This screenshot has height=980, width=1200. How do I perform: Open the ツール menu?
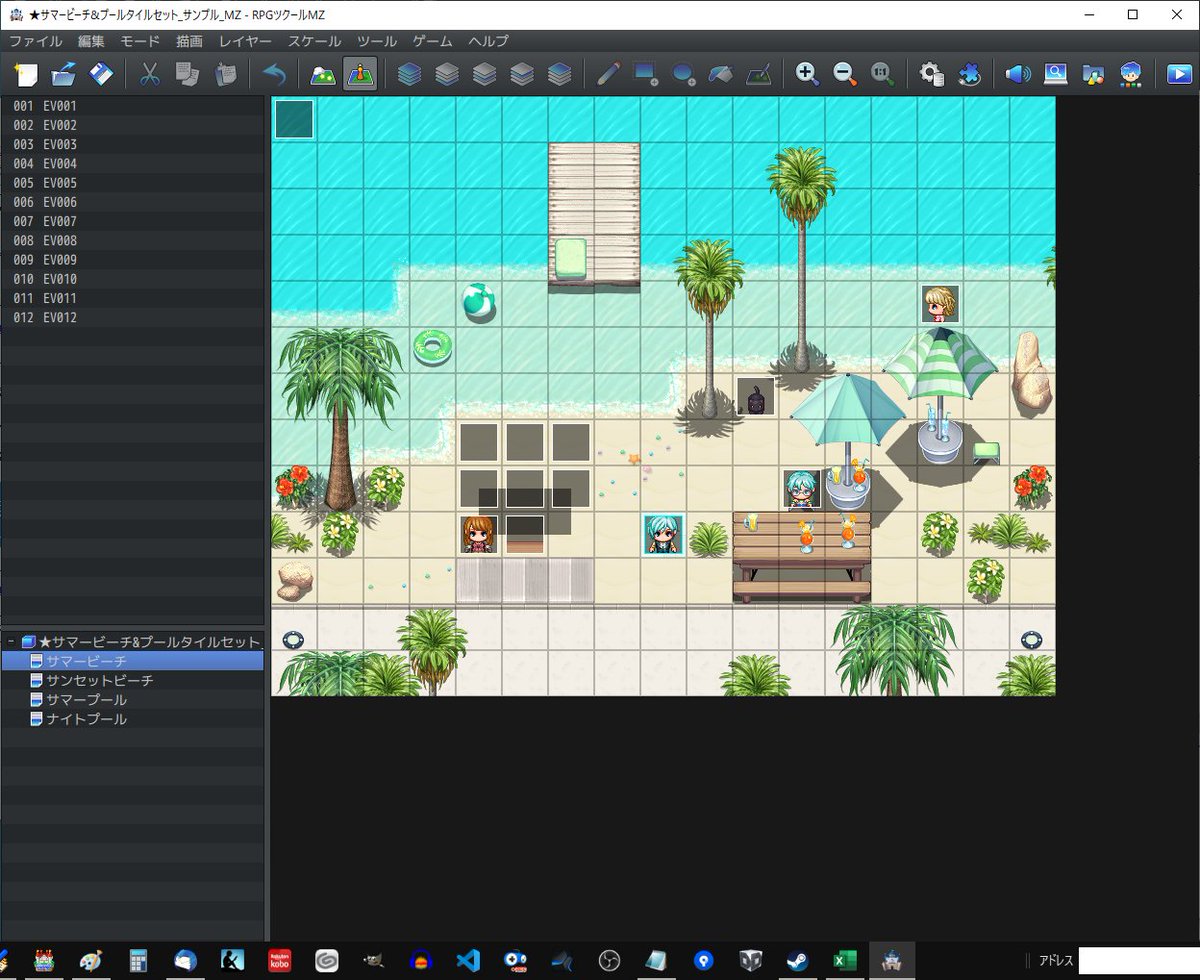click(x=377, y=41)
